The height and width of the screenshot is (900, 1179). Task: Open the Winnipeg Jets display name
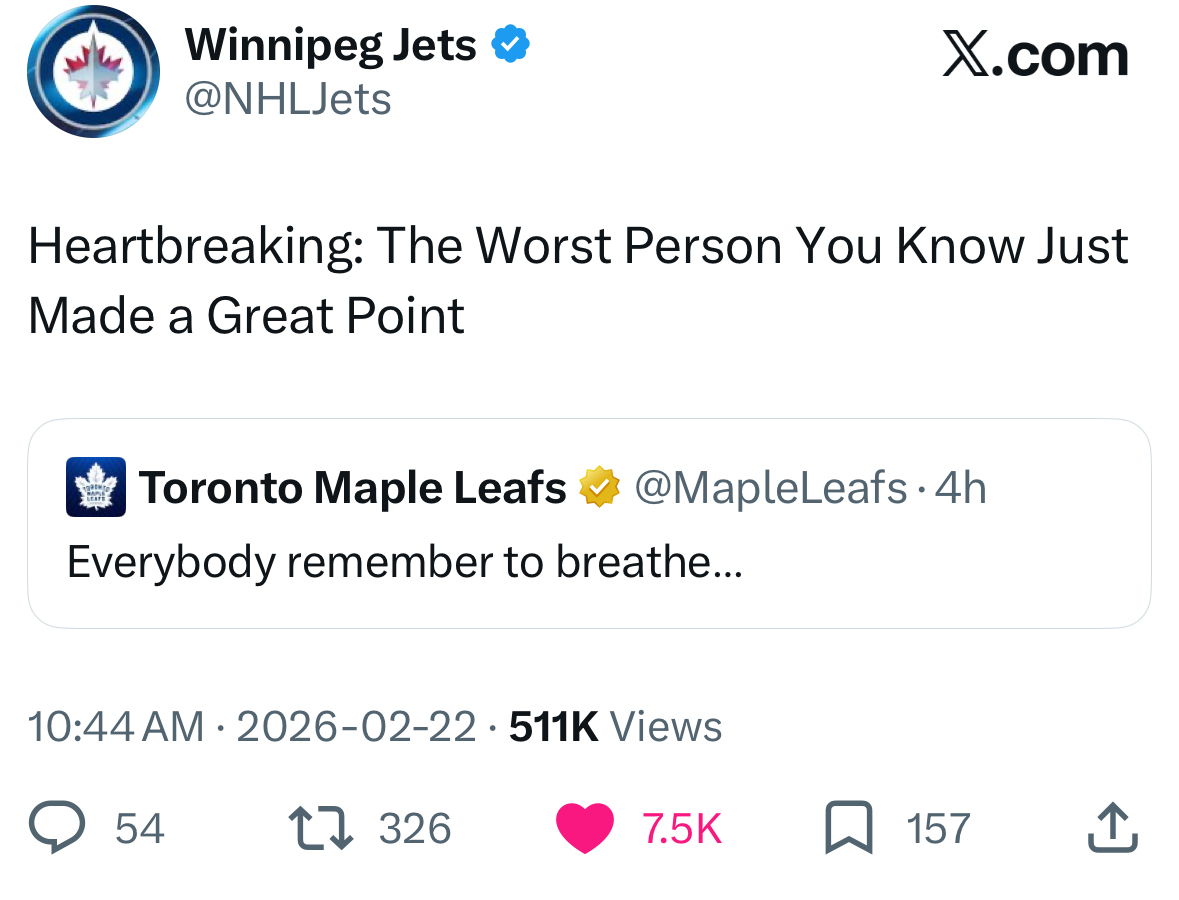click(x=331, y=45)
